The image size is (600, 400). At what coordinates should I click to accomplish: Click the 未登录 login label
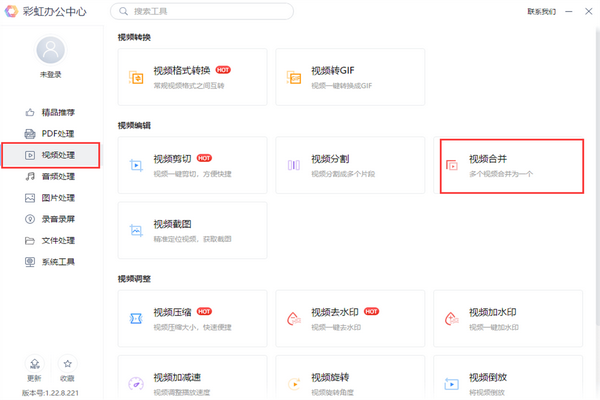(x=51, y=75)
